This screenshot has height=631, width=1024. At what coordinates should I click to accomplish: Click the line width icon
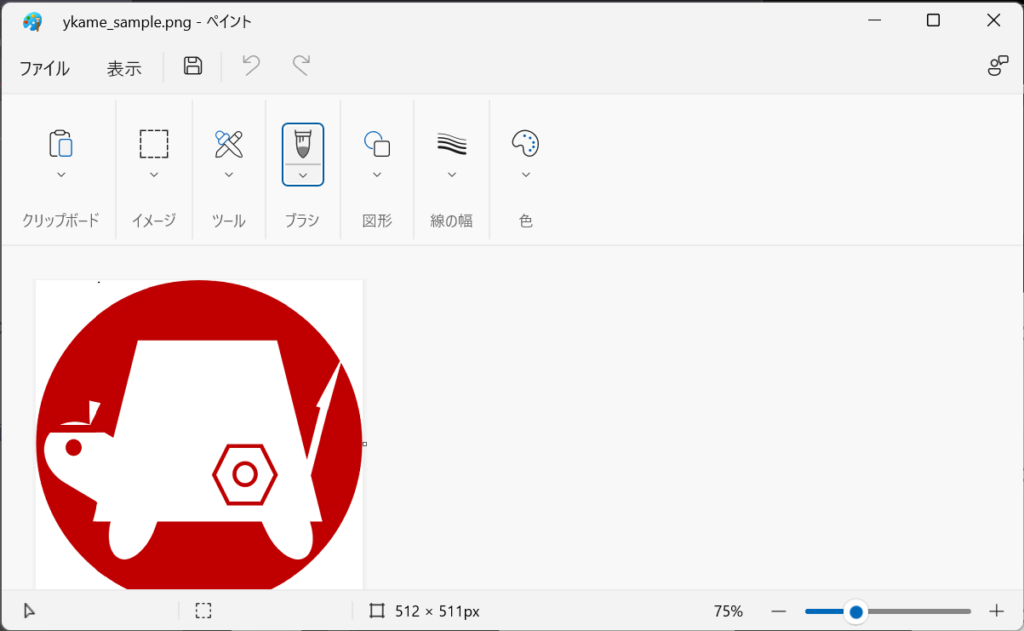pos(451,144)
